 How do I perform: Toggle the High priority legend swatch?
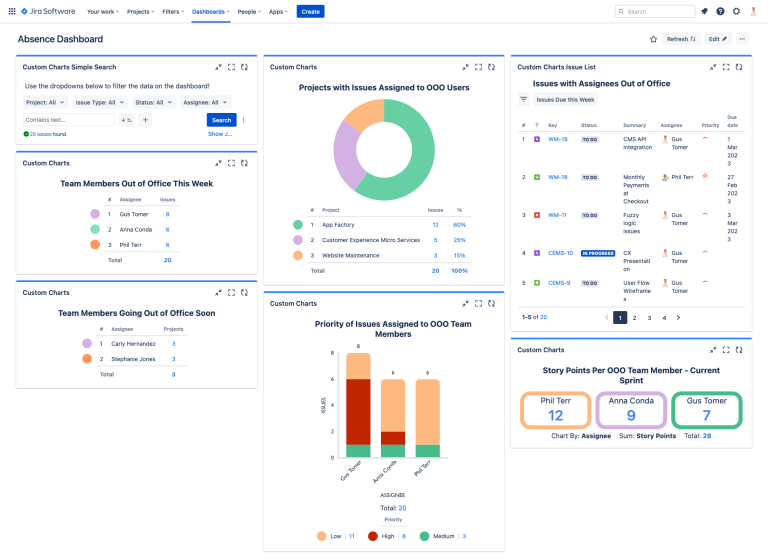[x=373, y=536]
